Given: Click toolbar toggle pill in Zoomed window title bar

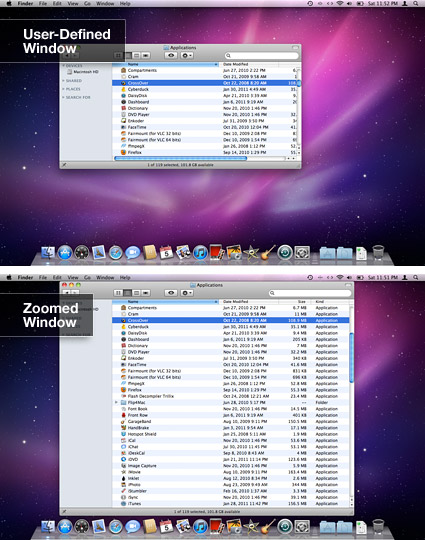Looking at the screenshot, I should (349, 285).
